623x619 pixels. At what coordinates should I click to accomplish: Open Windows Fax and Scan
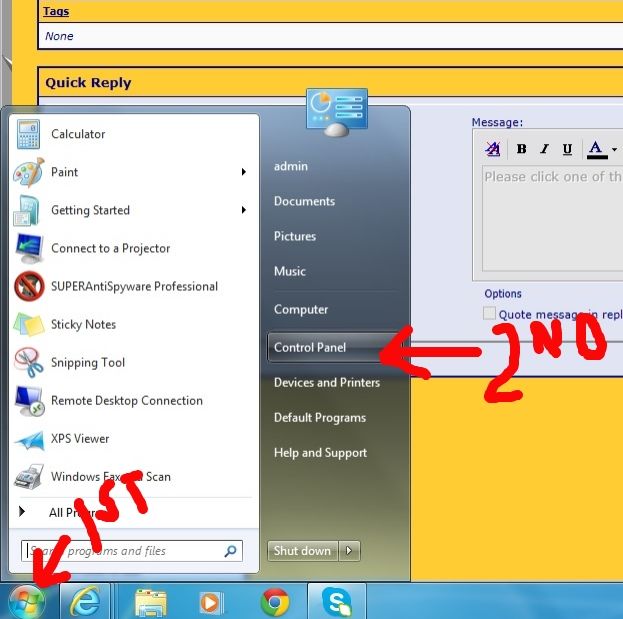pos(134,477)
